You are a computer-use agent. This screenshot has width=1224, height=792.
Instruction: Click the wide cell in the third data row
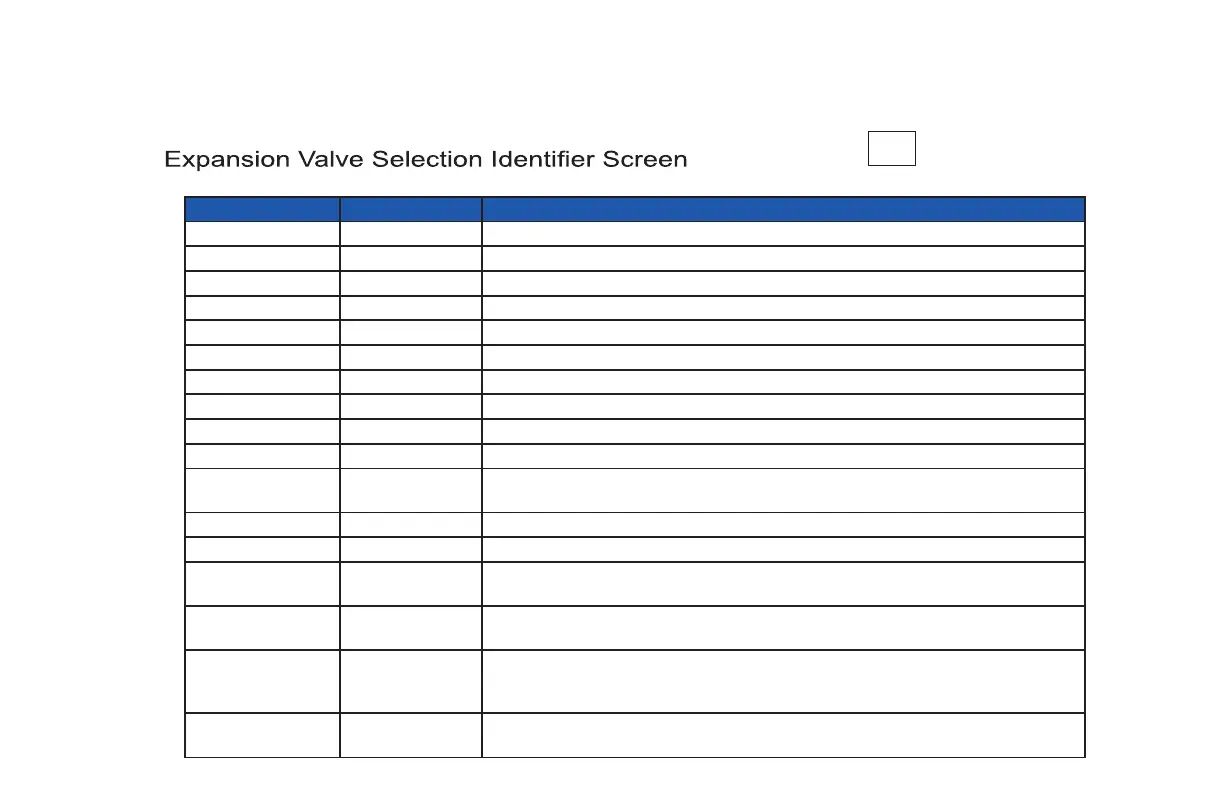click(783, 283)
